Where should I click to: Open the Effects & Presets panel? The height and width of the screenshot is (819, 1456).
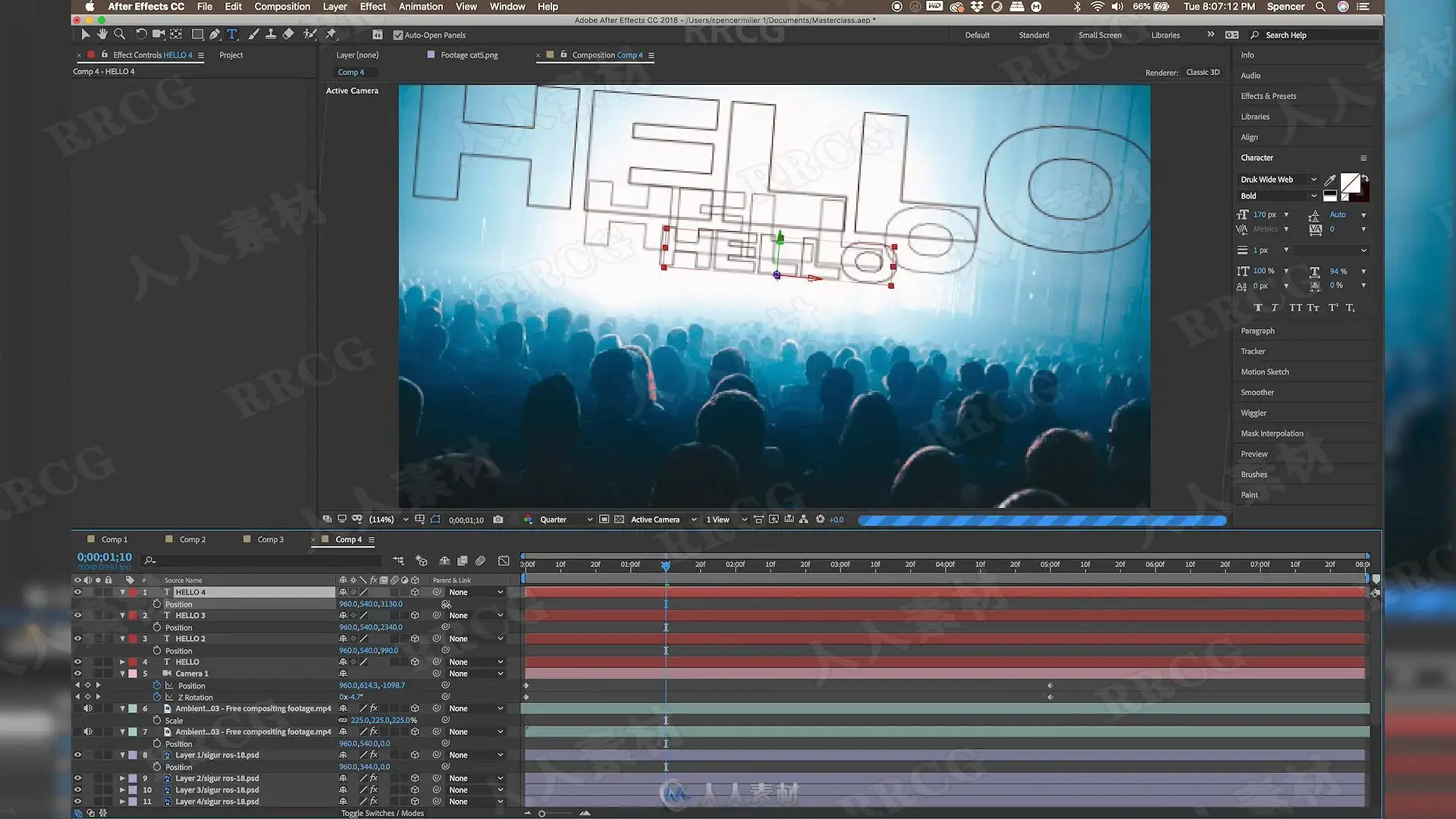(x=1268, y=96)
